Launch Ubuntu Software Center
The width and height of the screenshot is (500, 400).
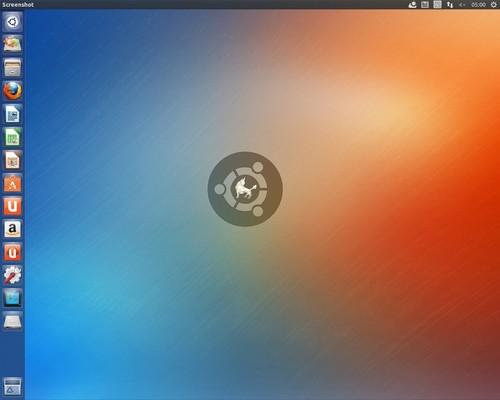[12, 183]
